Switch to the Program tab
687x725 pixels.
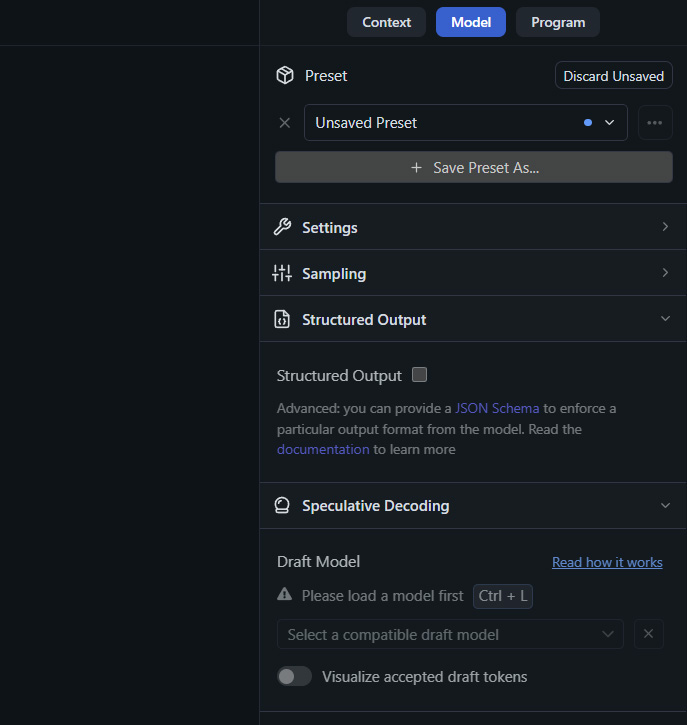coord(558,22)
